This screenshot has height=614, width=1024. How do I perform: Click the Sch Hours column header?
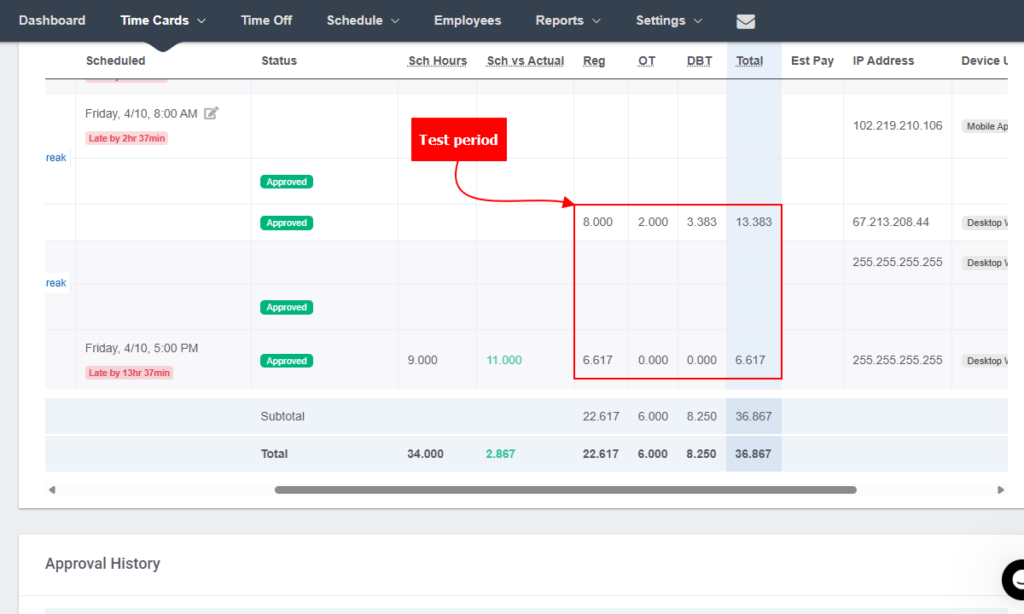pyautogui.click(x=438, y=61)
